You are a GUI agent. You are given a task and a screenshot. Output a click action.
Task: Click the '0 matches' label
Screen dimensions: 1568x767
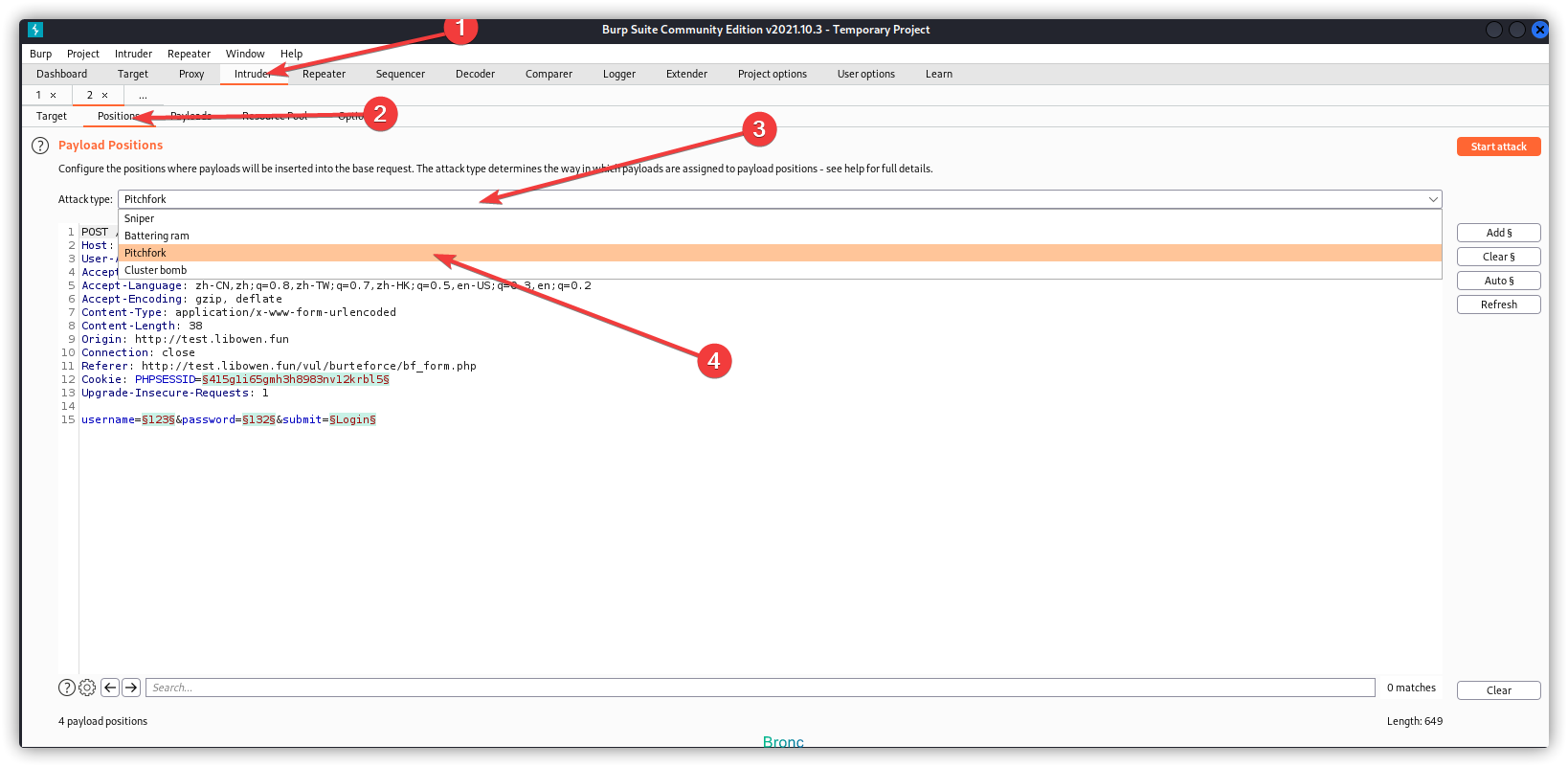(x=1411, y=688)
